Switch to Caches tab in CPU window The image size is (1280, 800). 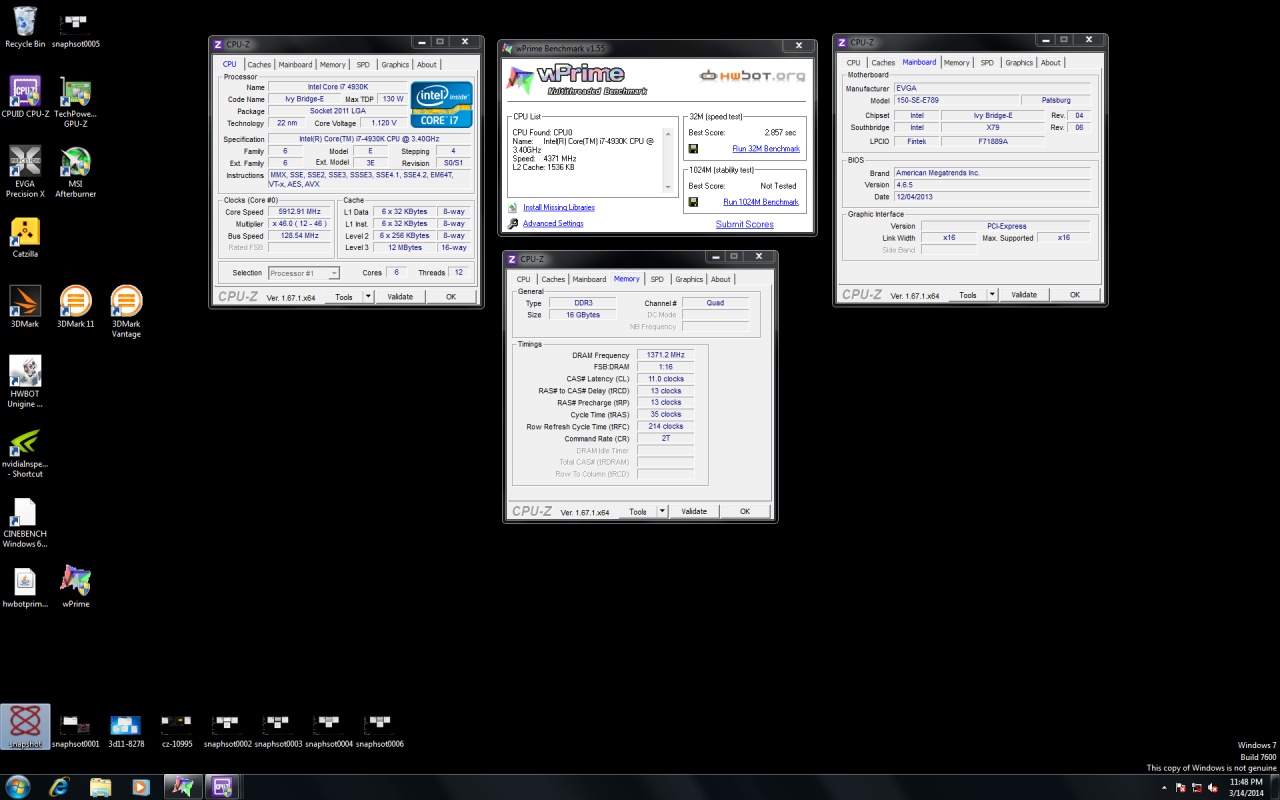[259, 65]
